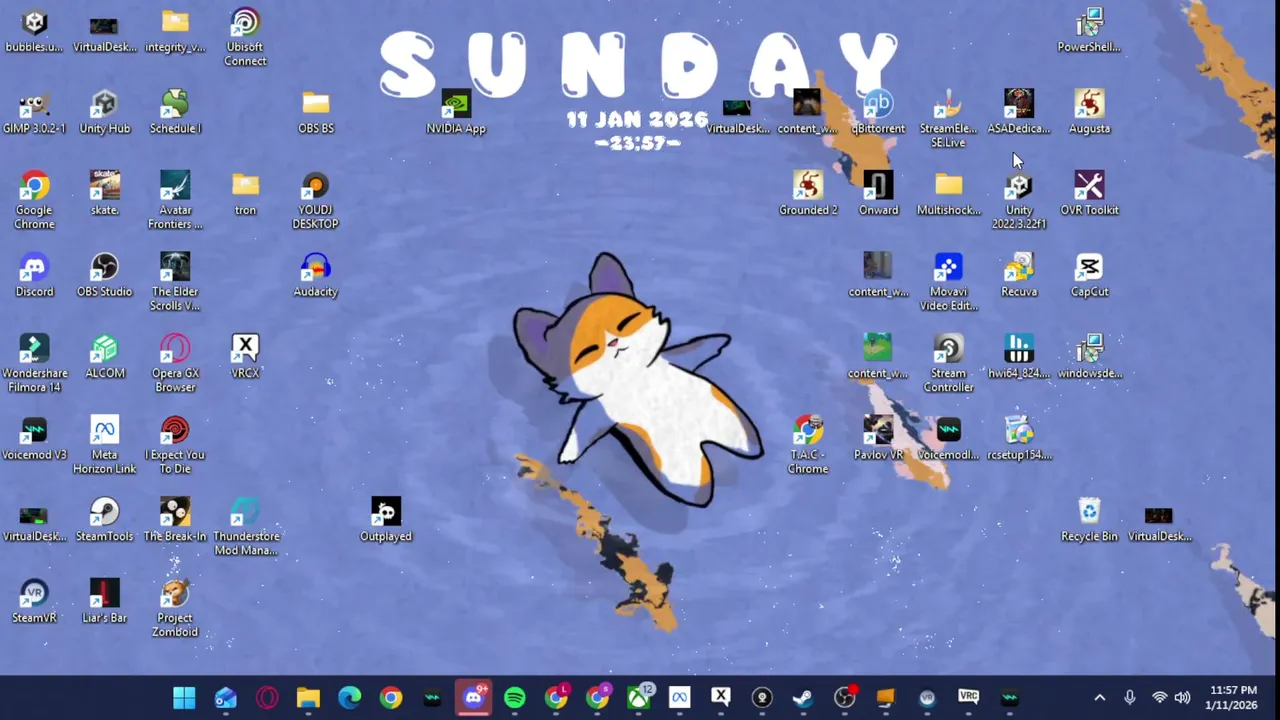
Task: Select the T.A.C - Chrome shortcut
Action: (x=808, y=446)
